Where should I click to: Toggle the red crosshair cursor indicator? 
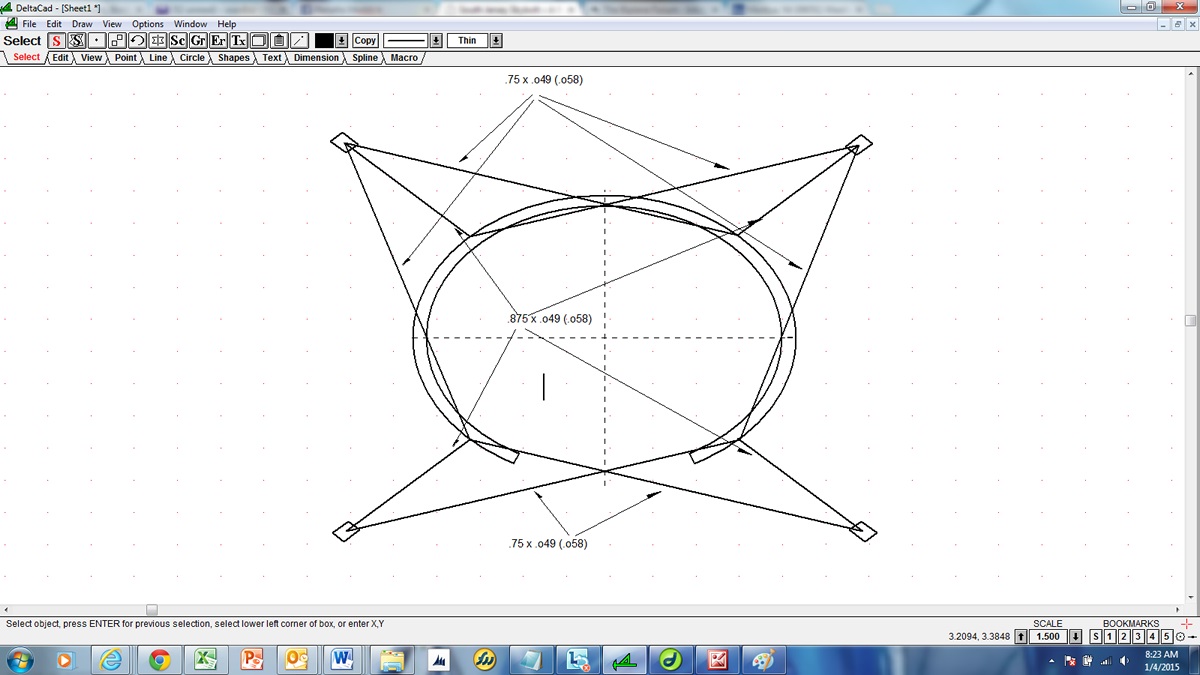1187,624
